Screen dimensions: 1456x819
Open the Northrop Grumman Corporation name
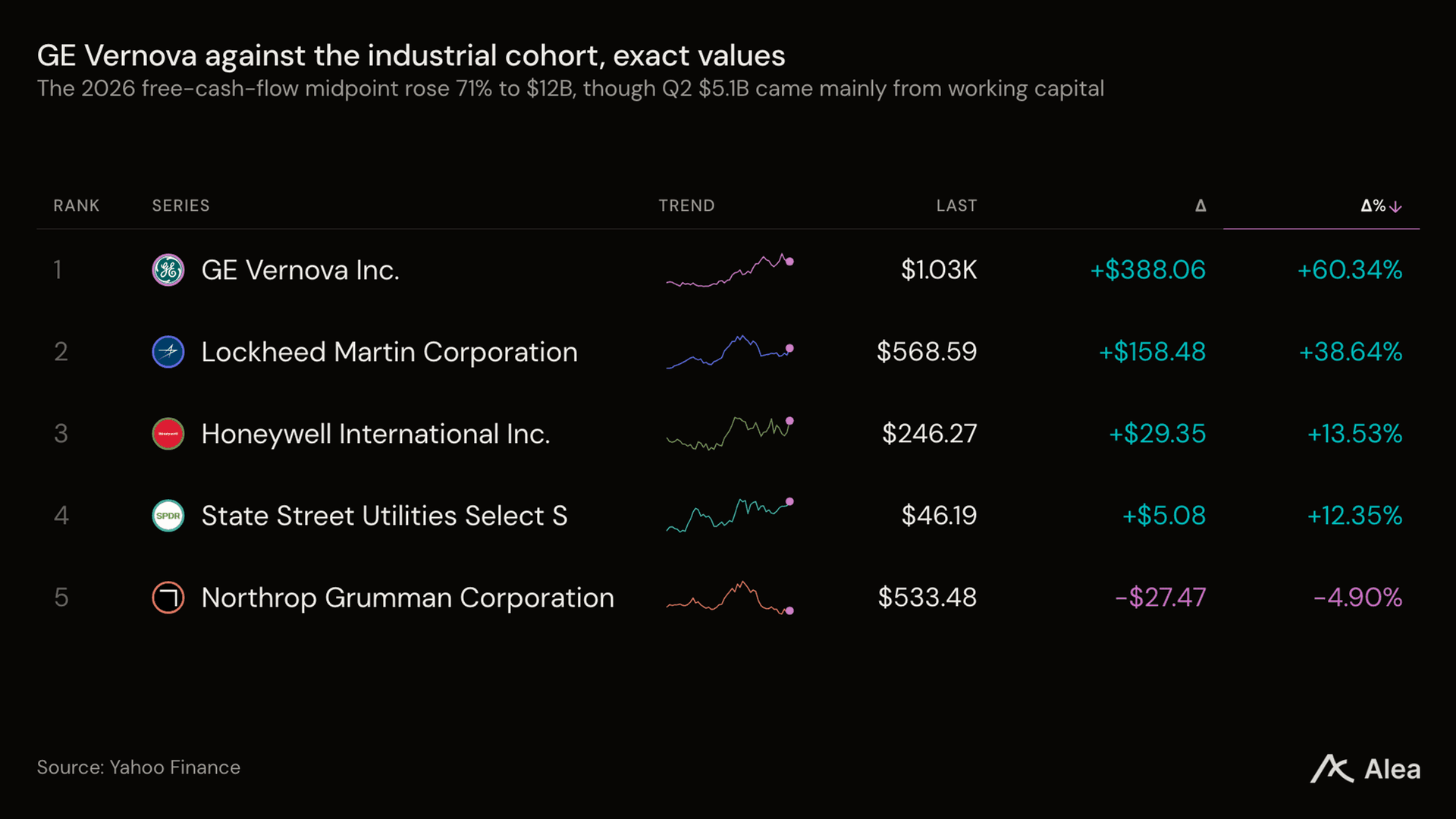(408, 598)
